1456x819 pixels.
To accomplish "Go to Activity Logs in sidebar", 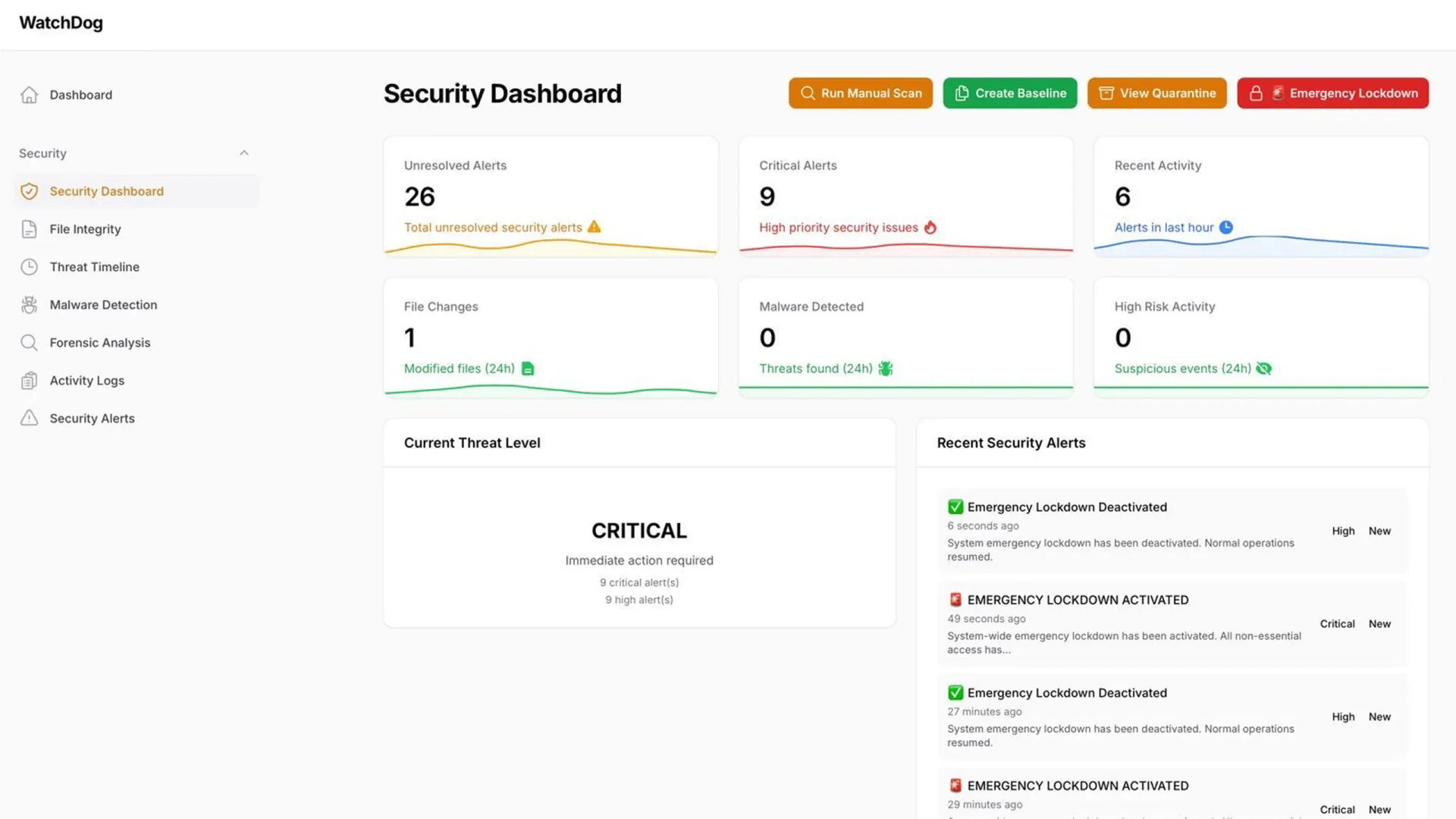I will (x=86, y=381).
